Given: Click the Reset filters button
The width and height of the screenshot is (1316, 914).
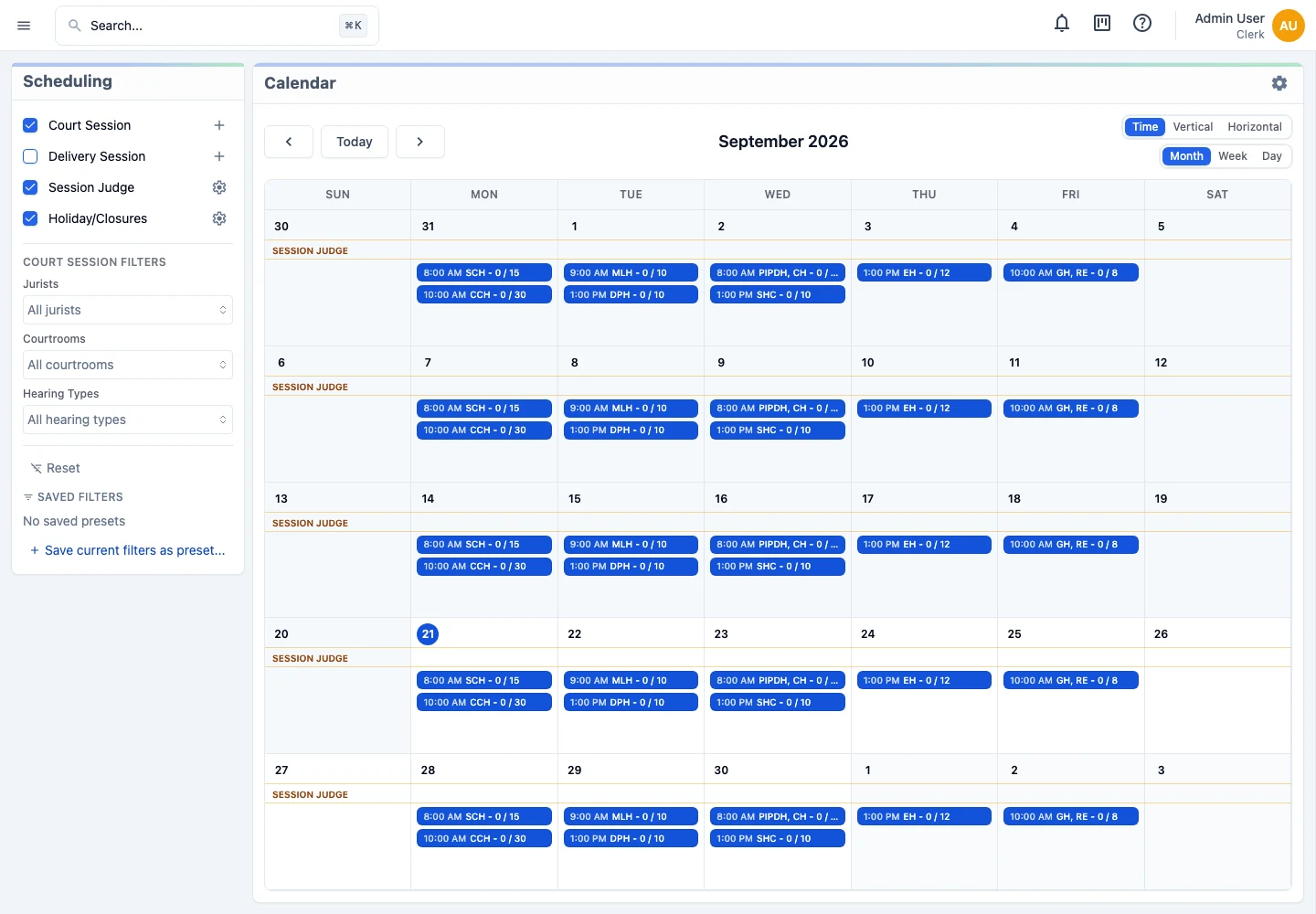Looking at the screenshot, I should pyautogui.click(x=56, y=468).
